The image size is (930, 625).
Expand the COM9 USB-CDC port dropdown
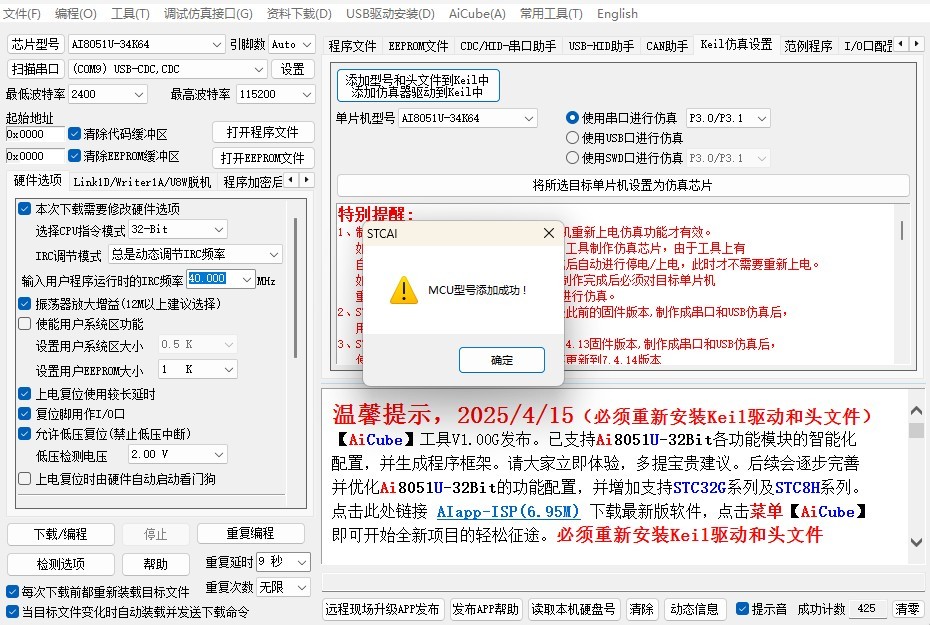point(259,69)
